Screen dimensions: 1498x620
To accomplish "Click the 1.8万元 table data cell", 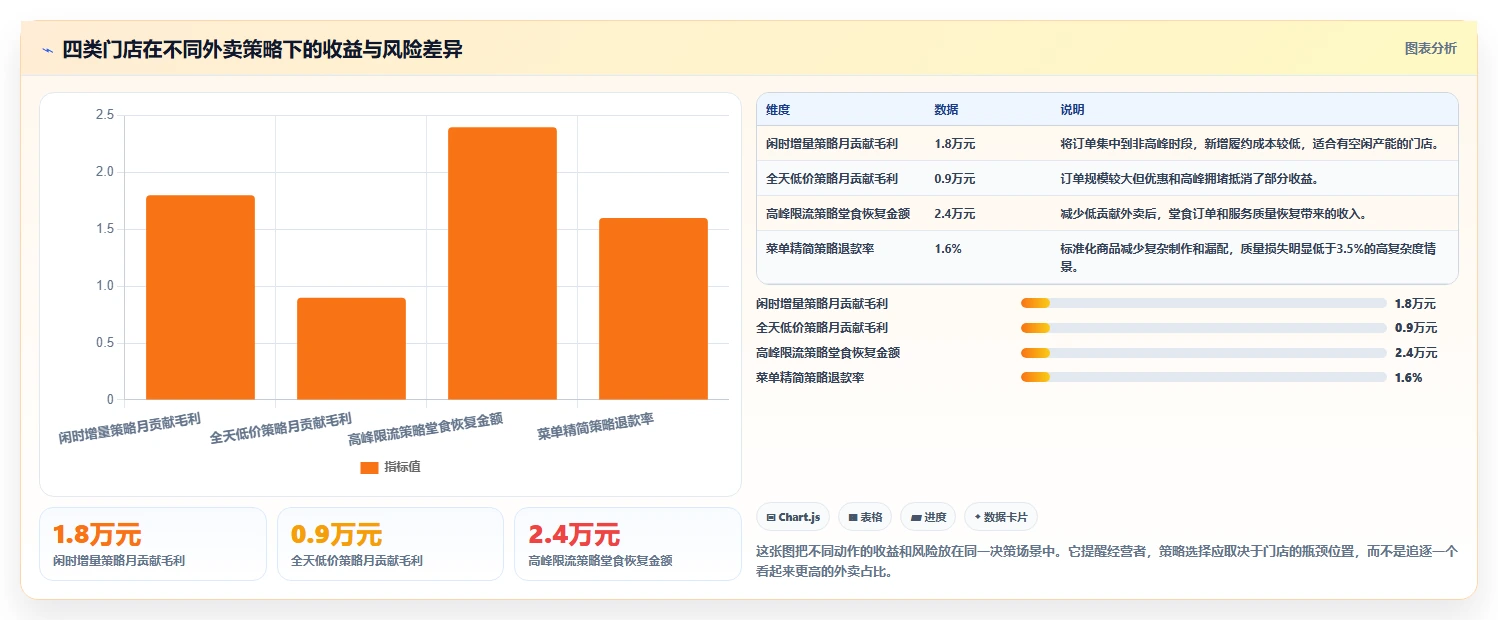I will click(955, 144).
